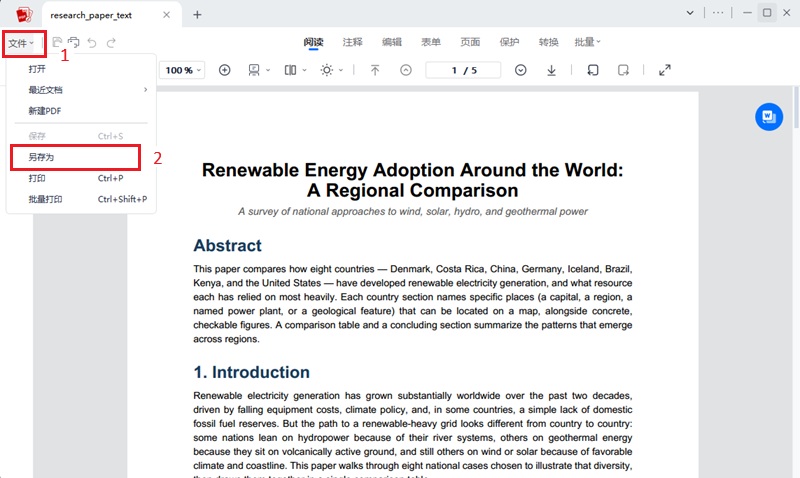
Task: Open the 100 % zoom level dropdown
Action: point(183,70)
